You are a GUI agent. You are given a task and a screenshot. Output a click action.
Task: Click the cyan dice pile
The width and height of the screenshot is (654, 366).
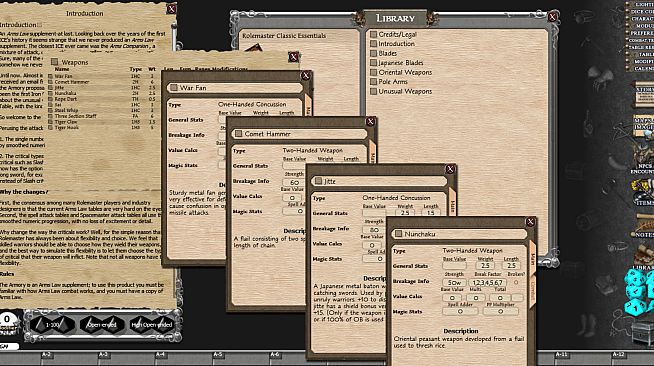pos(639,292)
